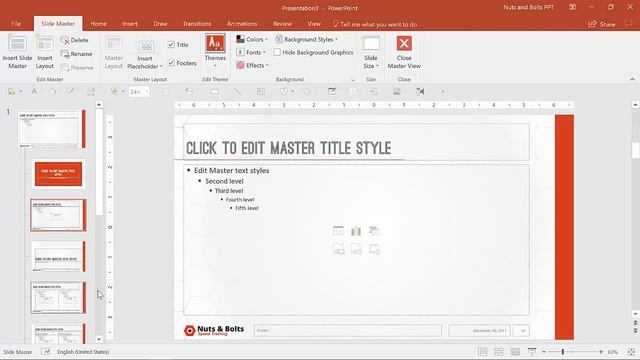Click the zoom out minus button
The width and height of the screenshot is (640, 360).
tap(544, 351)
